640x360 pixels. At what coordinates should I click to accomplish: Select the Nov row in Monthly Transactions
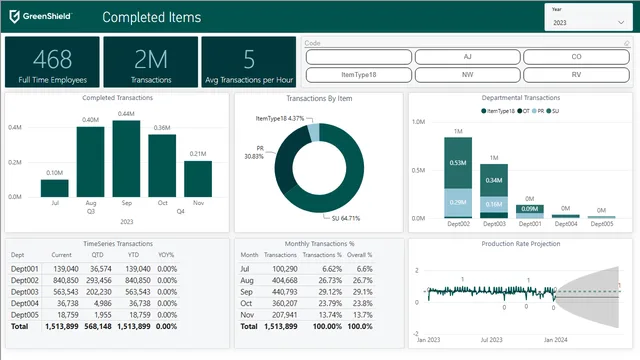(307, 315)
